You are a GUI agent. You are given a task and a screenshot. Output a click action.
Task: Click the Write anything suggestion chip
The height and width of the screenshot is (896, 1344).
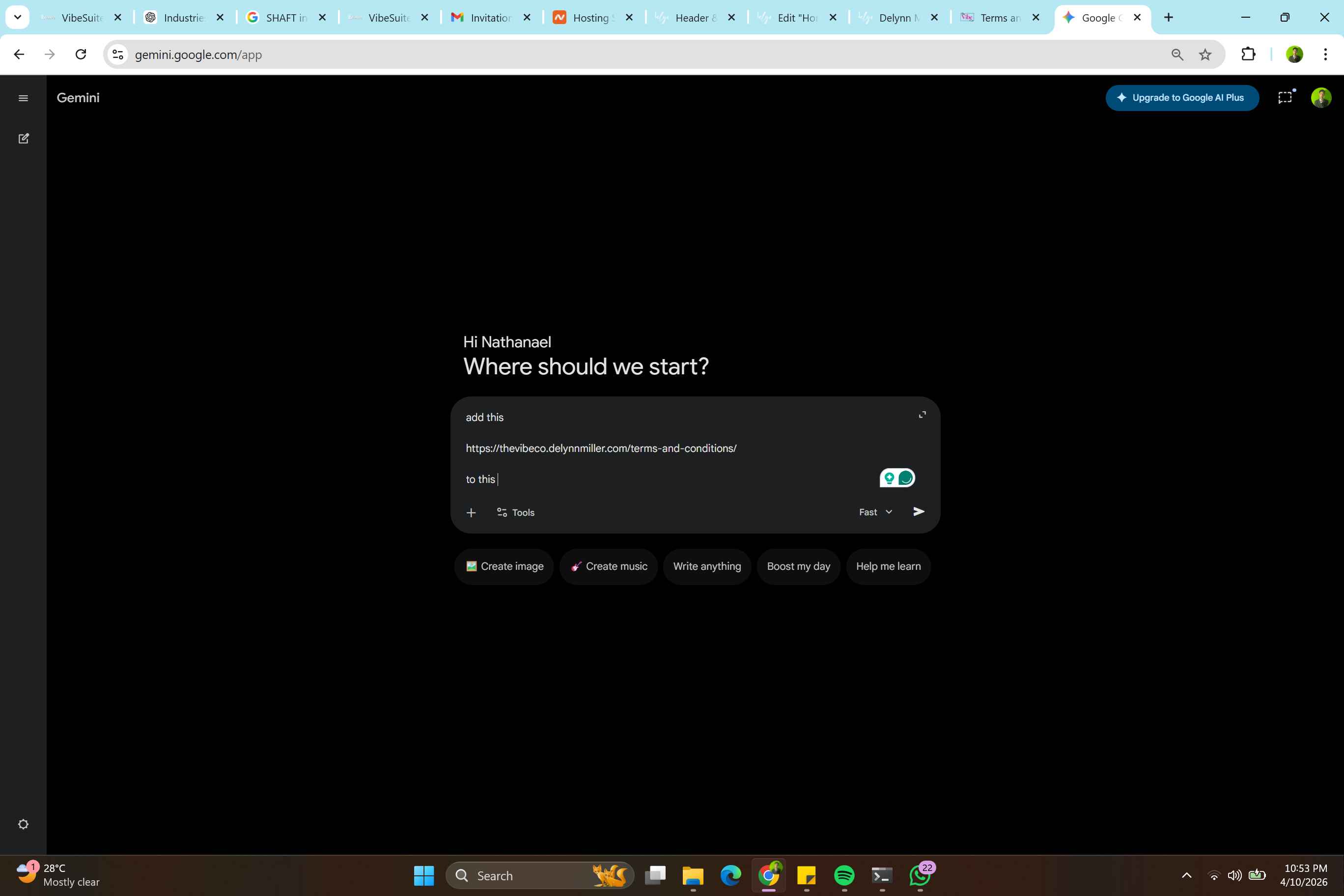click(x=707, y=566)
